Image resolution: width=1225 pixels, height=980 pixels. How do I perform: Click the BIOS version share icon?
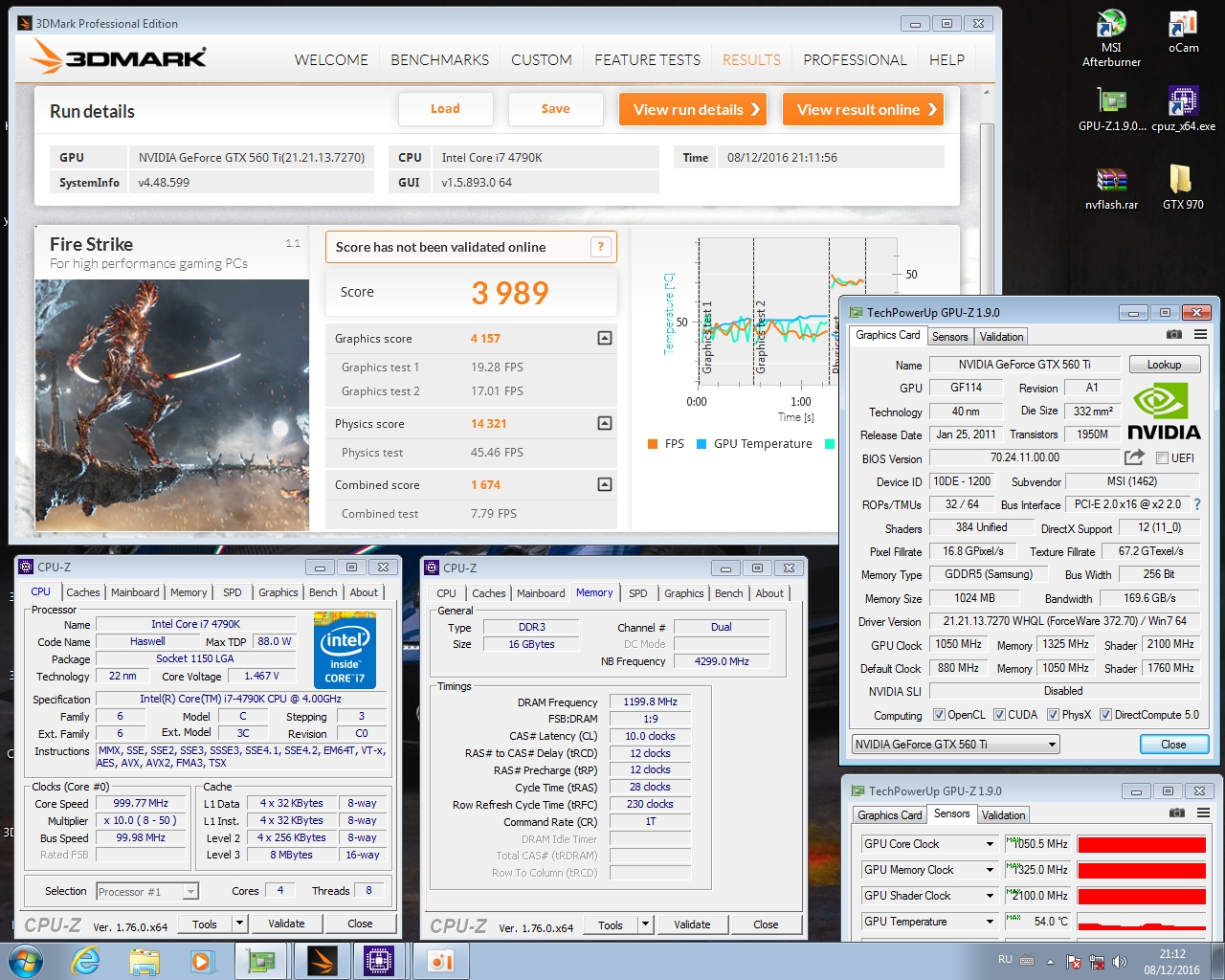point(1134,457)
